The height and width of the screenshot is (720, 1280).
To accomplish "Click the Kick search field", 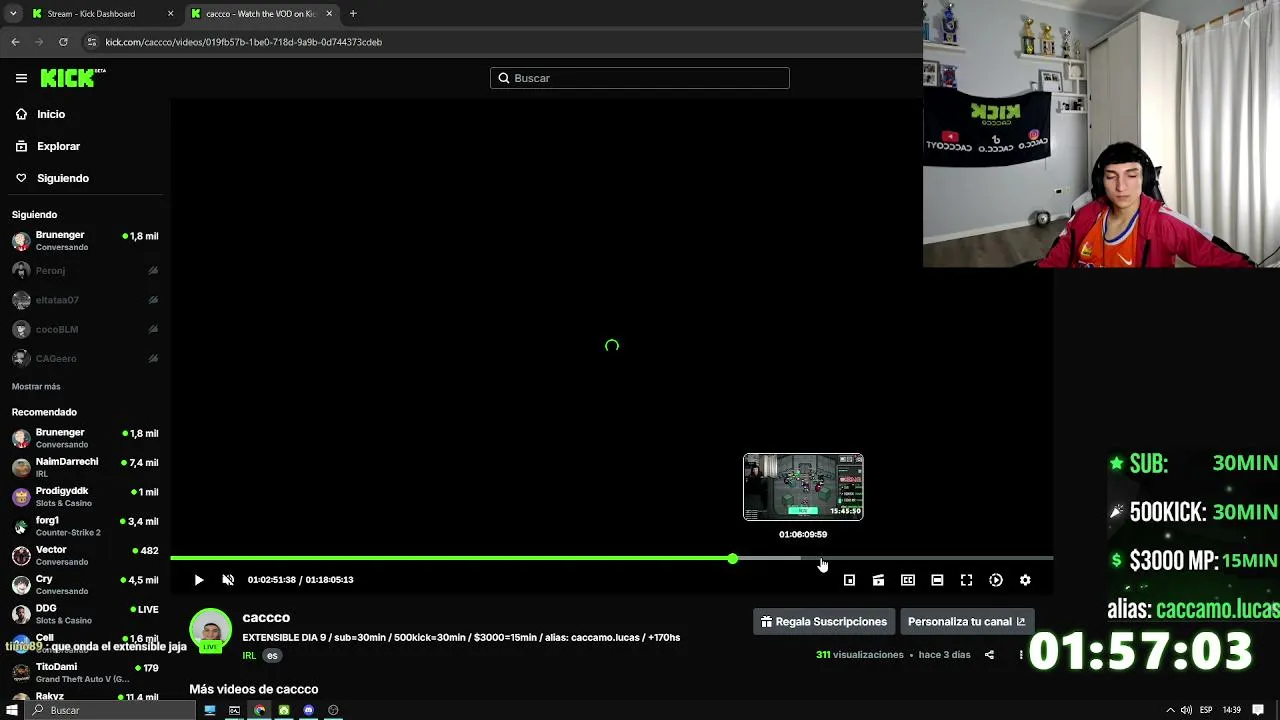I will (640, 78).
